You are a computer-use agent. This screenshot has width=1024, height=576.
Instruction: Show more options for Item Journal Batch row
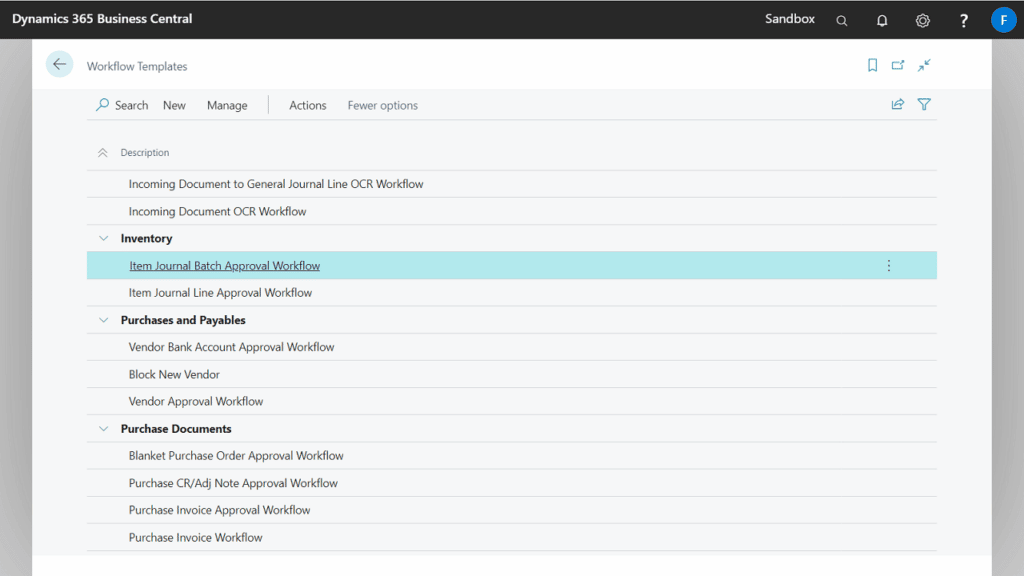click(x=888, y=266)
